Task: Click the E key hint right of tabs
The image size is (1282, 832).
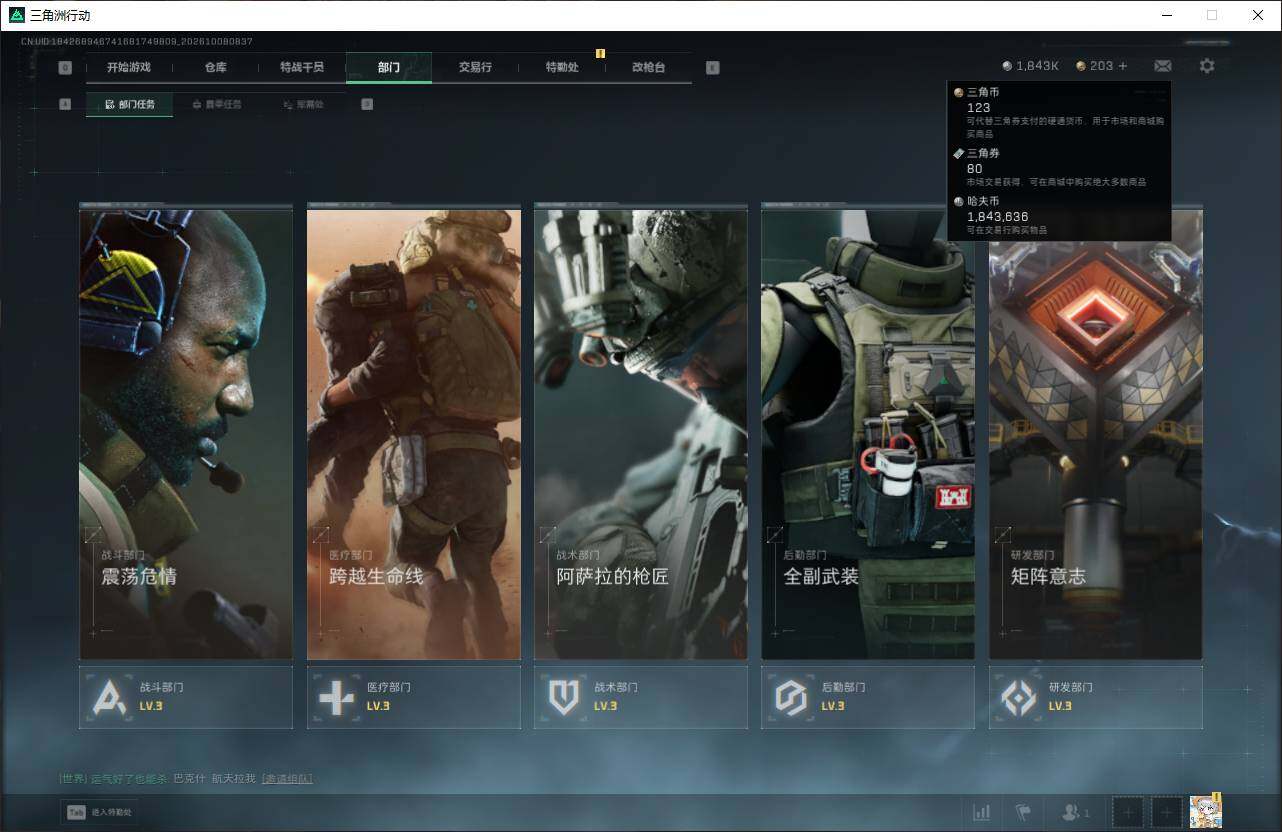Action: [712, 67]
